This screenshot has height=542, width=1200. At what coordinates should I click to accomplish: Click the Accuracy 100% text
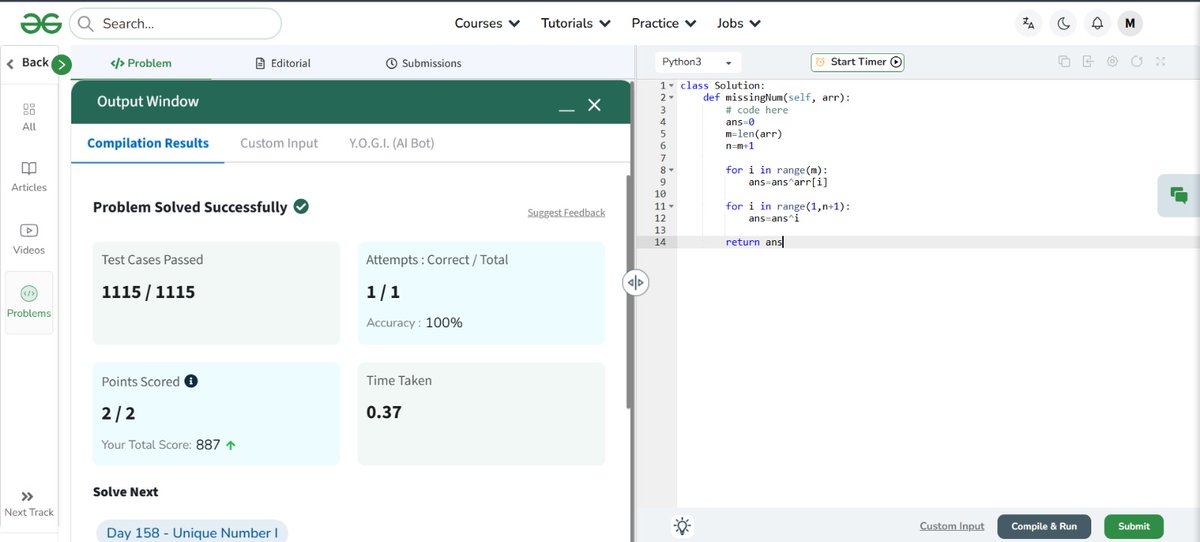tap(414, 323)
